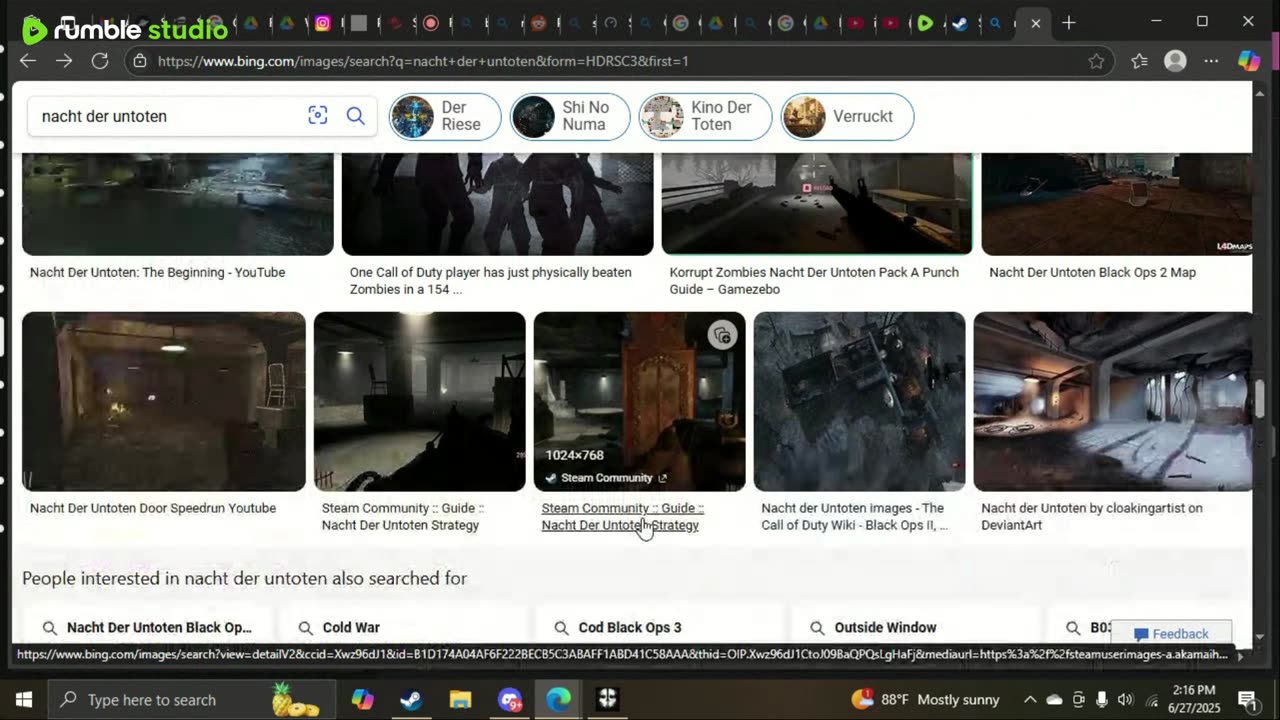This screenshot has height=720, width=1280.
Task: Open the volume speaker tray icon
Action: click(x=1126, y=700)
